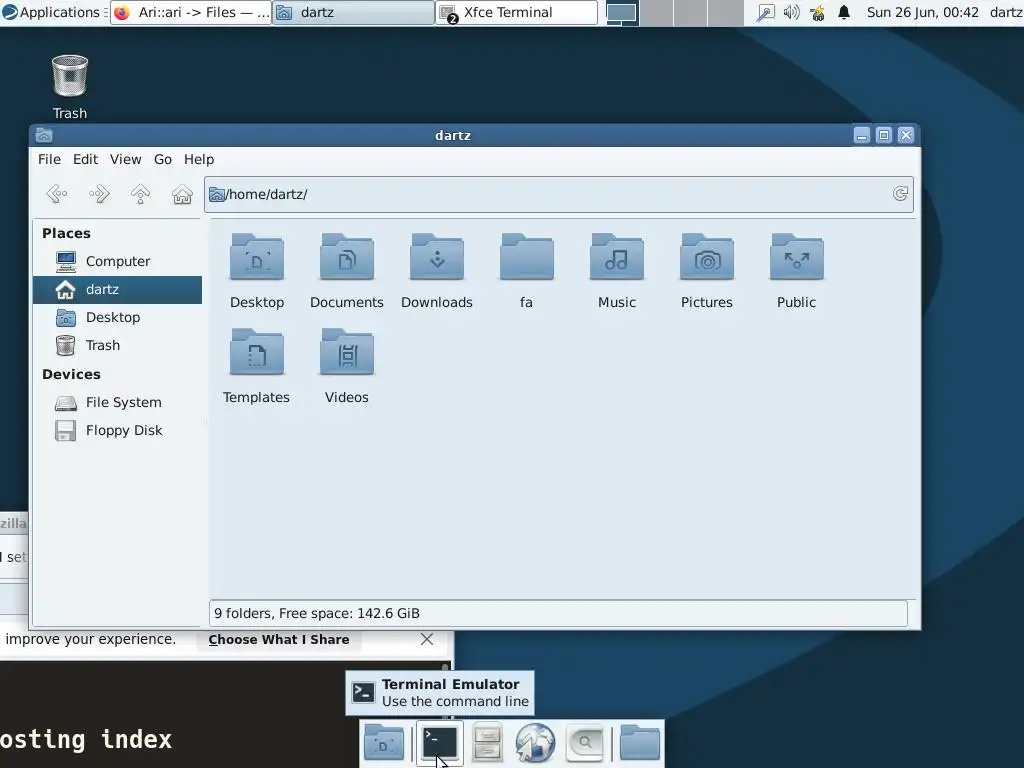Open the Videos folder
The width and height of the screenshot is (1024, 768).
point(347,366)
